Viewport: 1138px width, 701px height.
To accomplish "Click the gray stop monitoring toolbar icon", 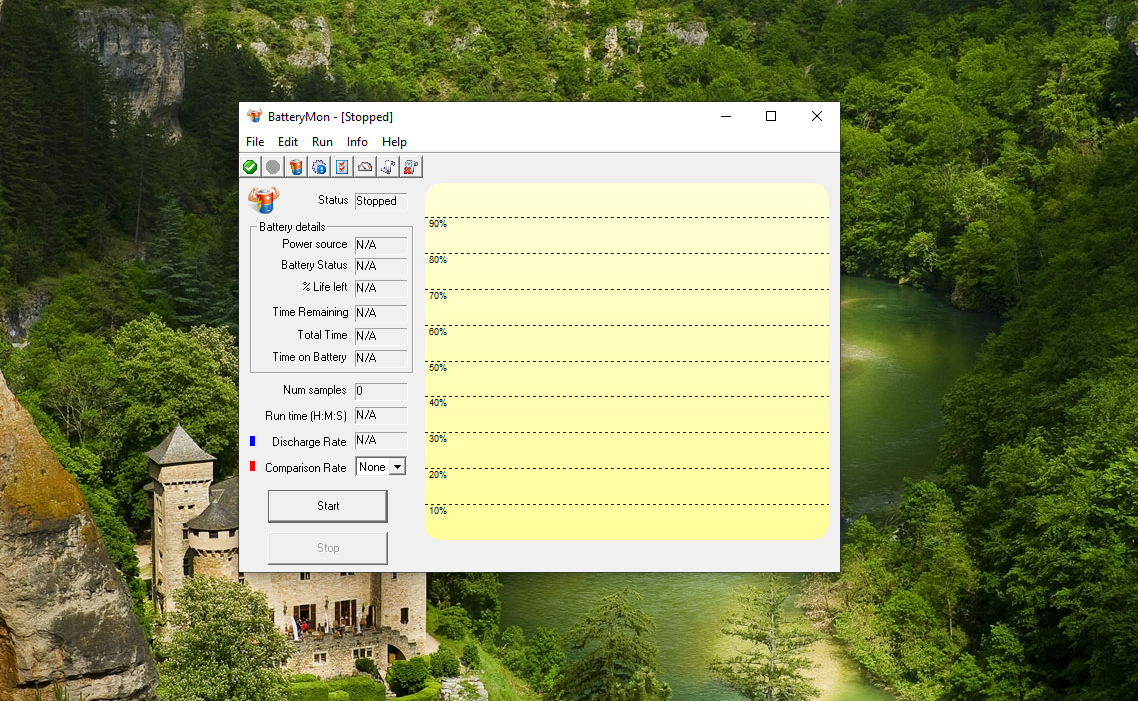I will 273,167.
